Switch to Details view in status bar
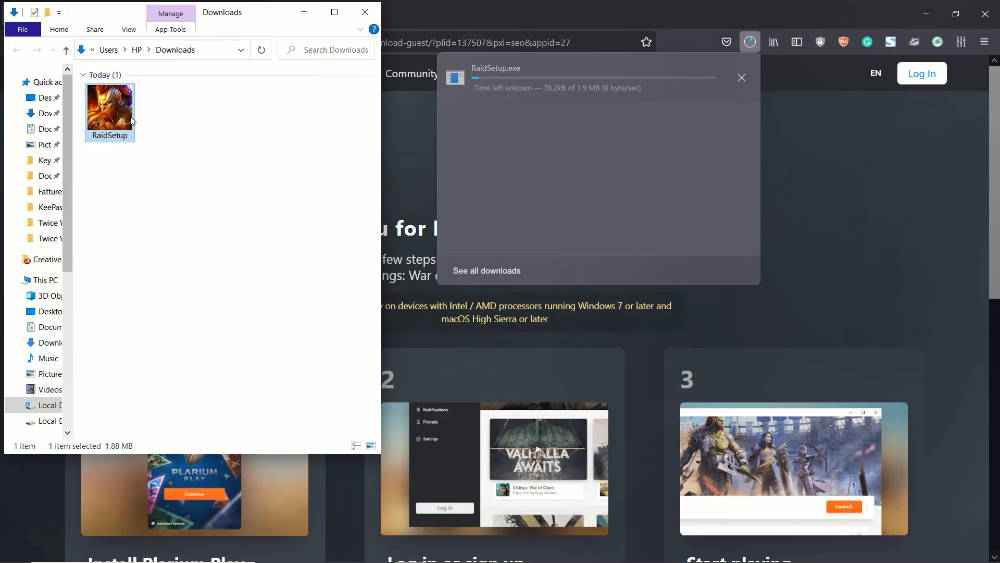This screenshot has height=563, width=1000. click(x=356, y=446)
